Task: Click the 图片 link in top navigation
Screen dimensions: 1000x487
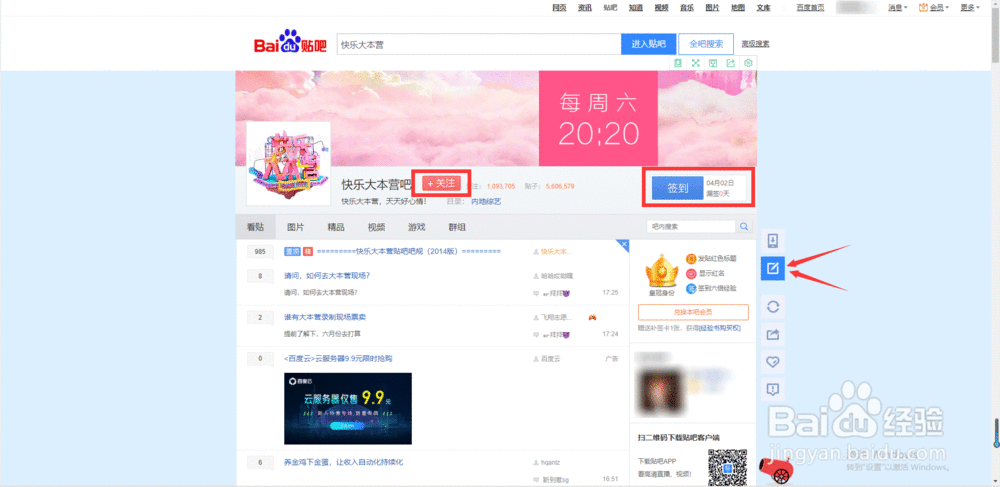Action: point(712,8)
